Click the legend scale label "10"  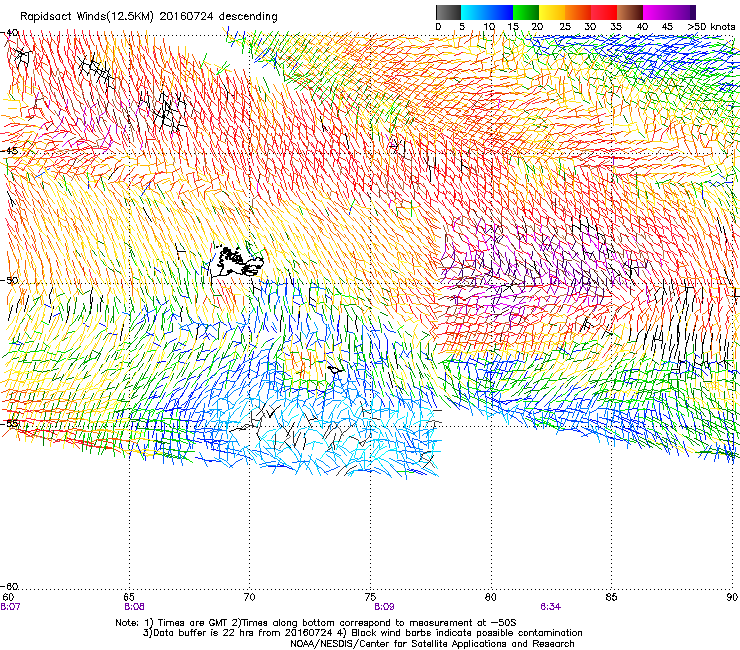[x=489, y=27]
